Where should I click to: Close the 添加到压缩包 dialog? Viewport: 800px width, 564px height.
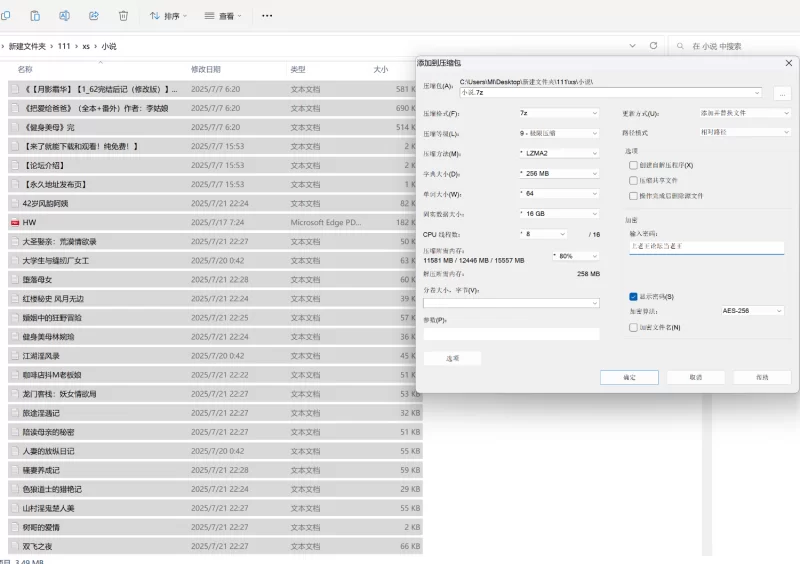click(788, 63)
